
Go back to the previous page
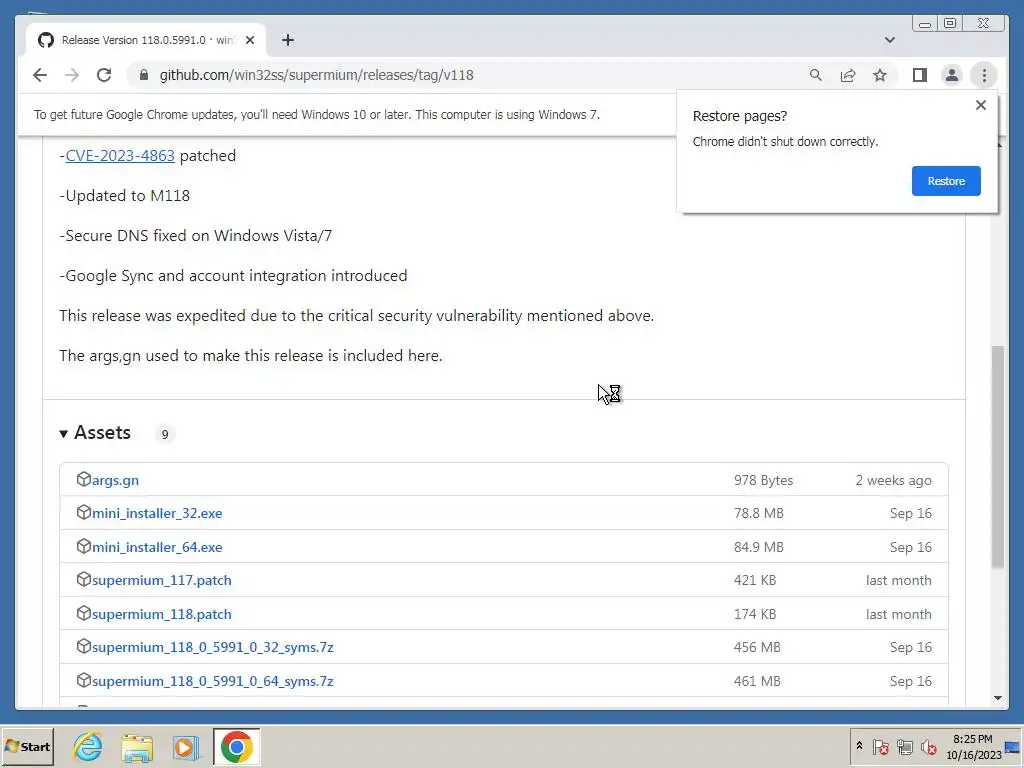(40, 75)
